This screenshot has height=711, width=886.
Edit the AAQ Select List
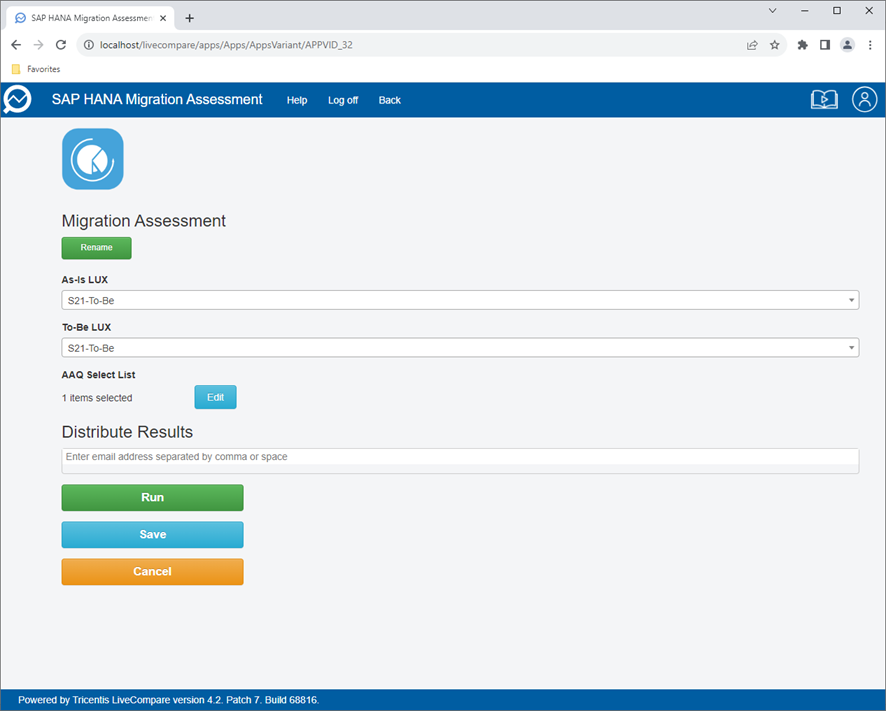215,397
